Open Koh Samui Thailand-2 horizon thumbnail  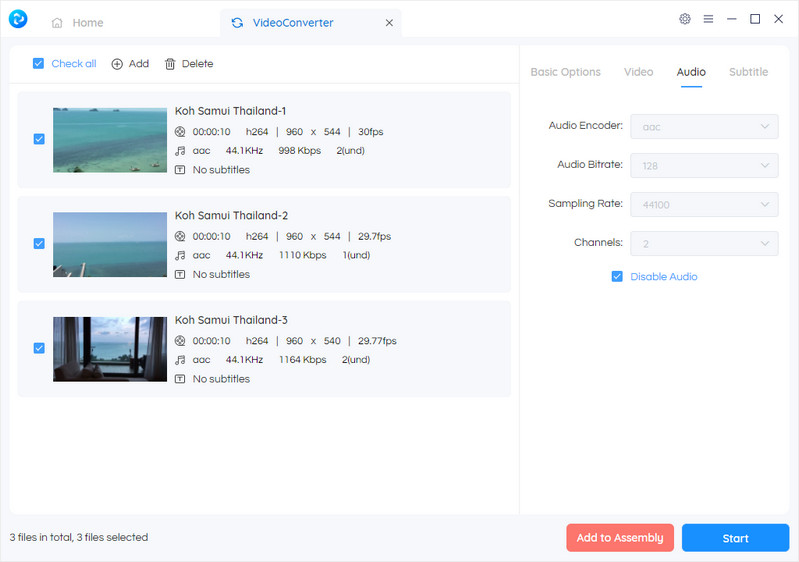coord(110,245)
